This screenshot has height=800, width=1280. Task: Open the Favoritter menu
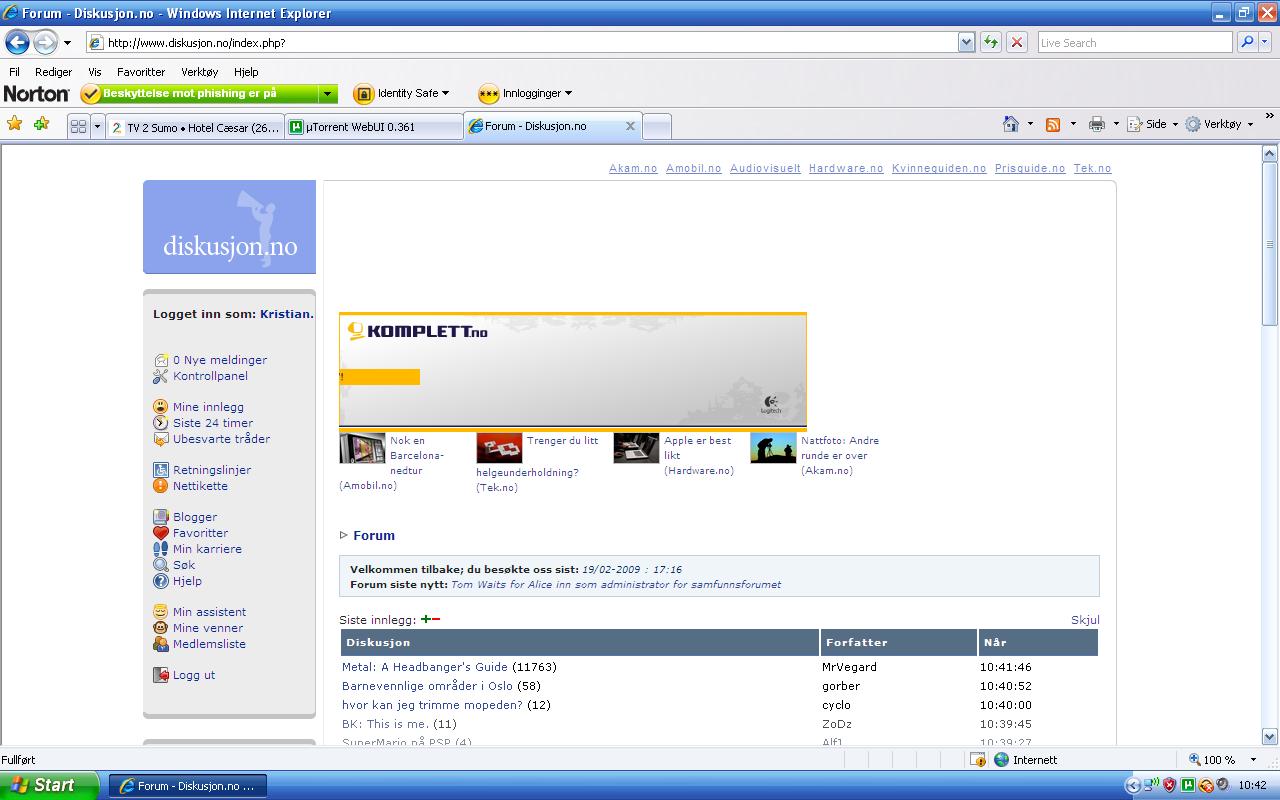141,72
